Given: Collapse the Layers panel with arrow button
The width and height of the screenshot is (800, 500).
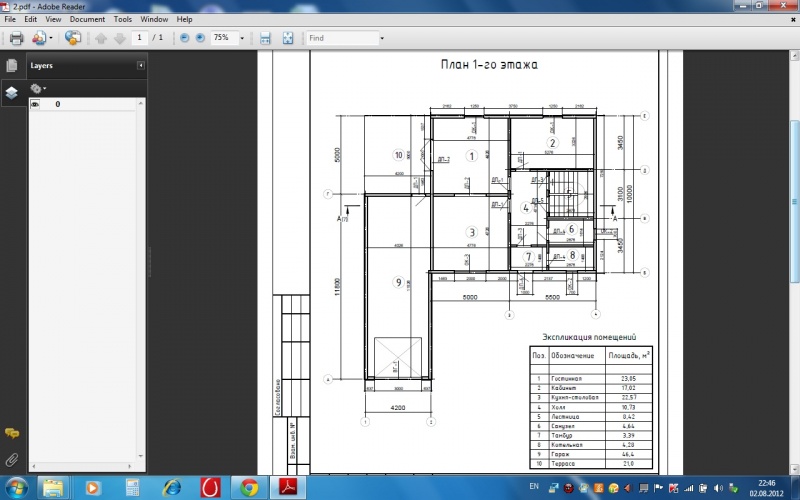Looking at the screenshot, I should [141, 65].
